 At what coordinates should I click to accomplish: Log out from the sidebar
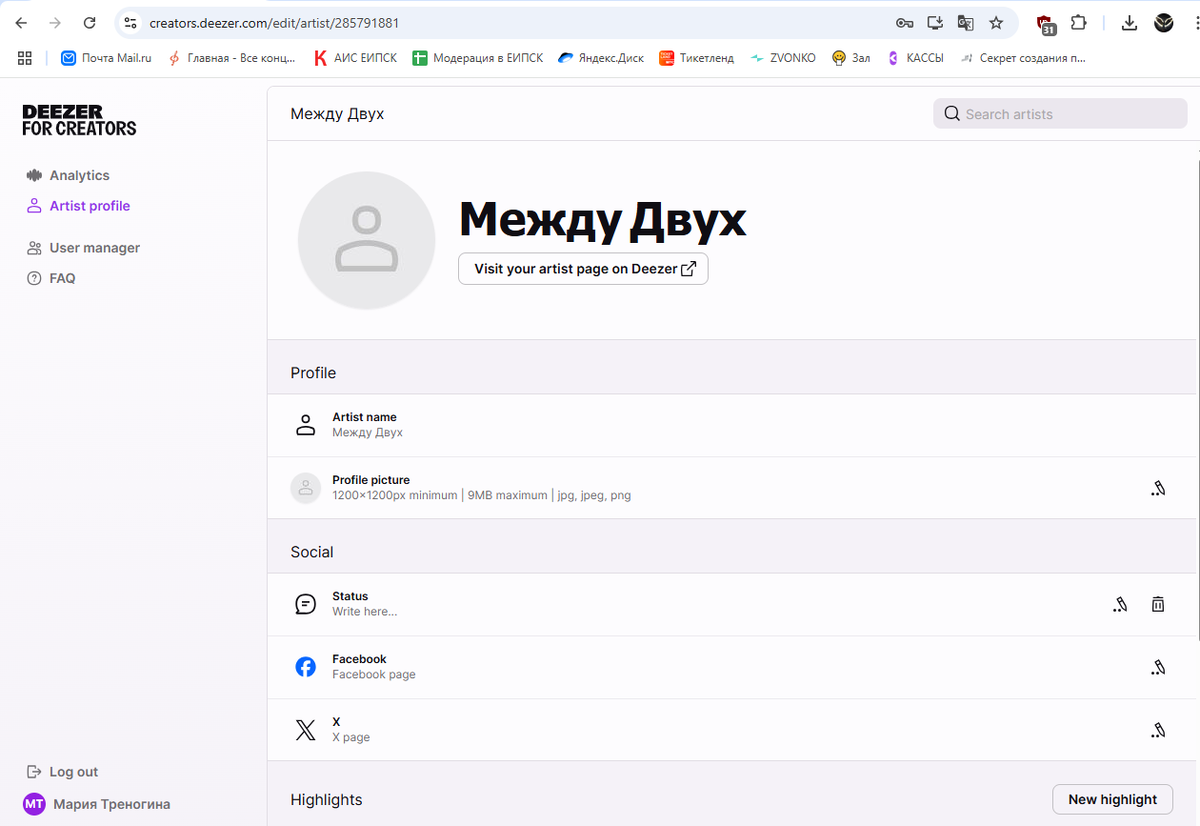pyautogui.click(x=62, y=772)
